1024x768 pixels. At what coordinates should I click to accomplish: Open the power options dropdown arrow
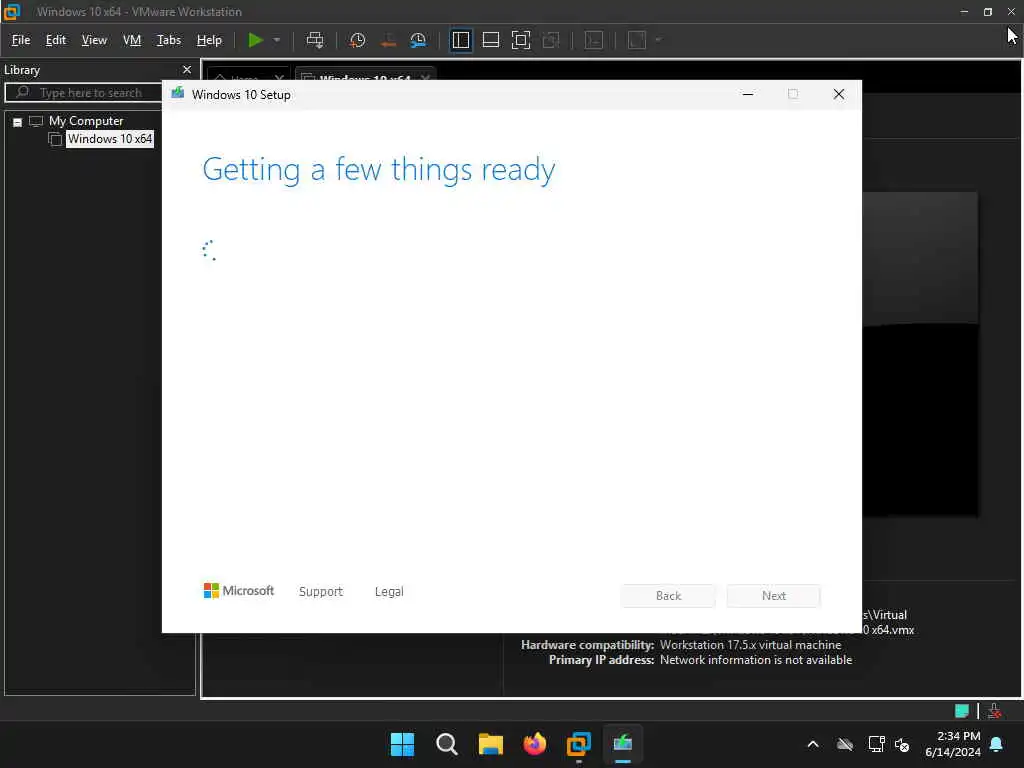coord(277,40)
